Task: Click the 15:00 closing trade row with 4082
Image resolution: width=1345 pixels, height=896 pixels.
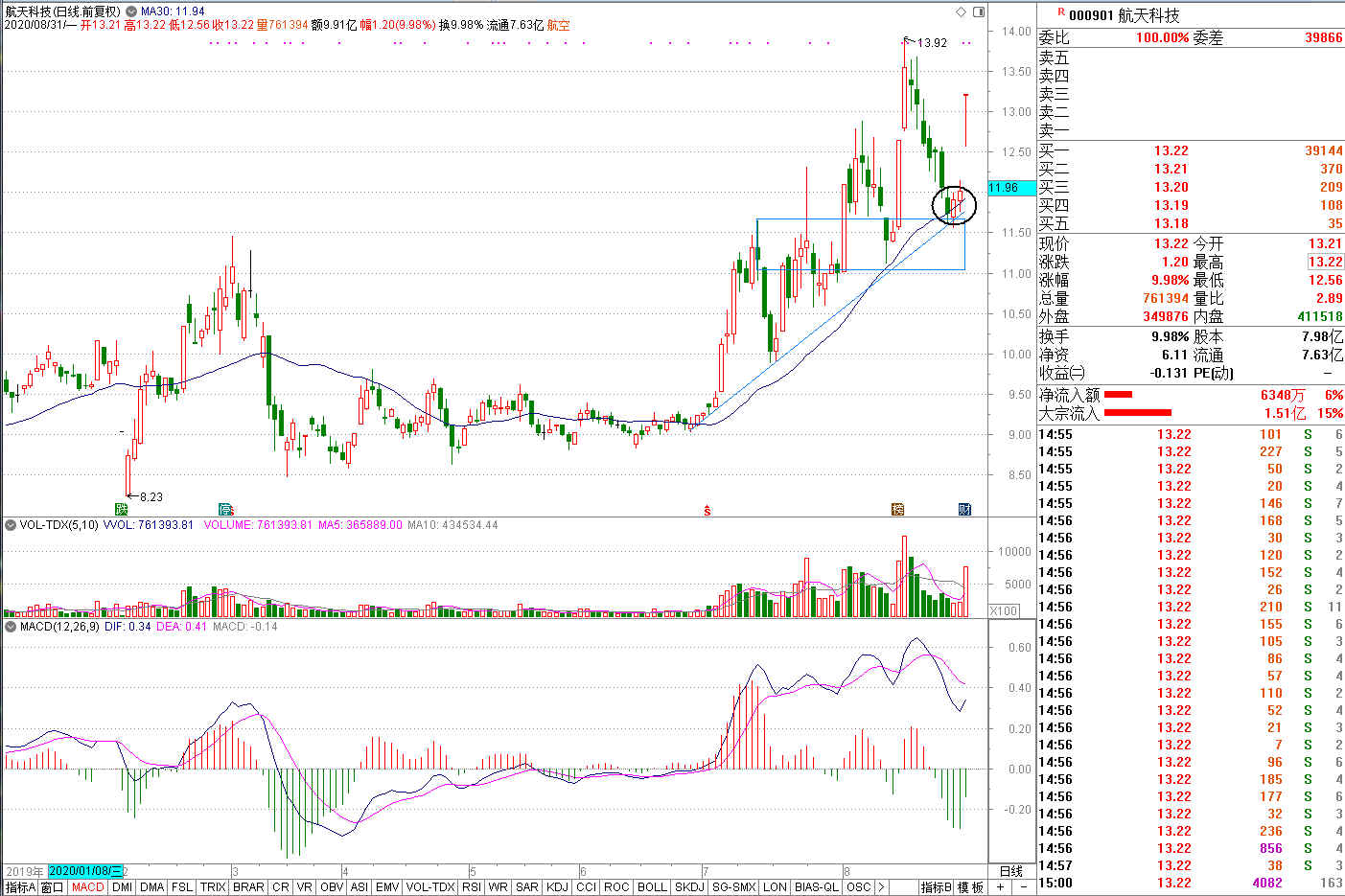Action: [1191, 883]
